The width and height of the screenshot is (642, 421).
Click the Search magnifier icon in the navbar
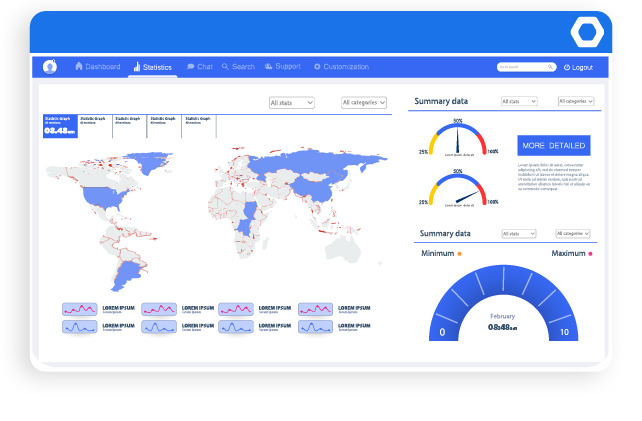pyautogui.click(x=226, y=67)
